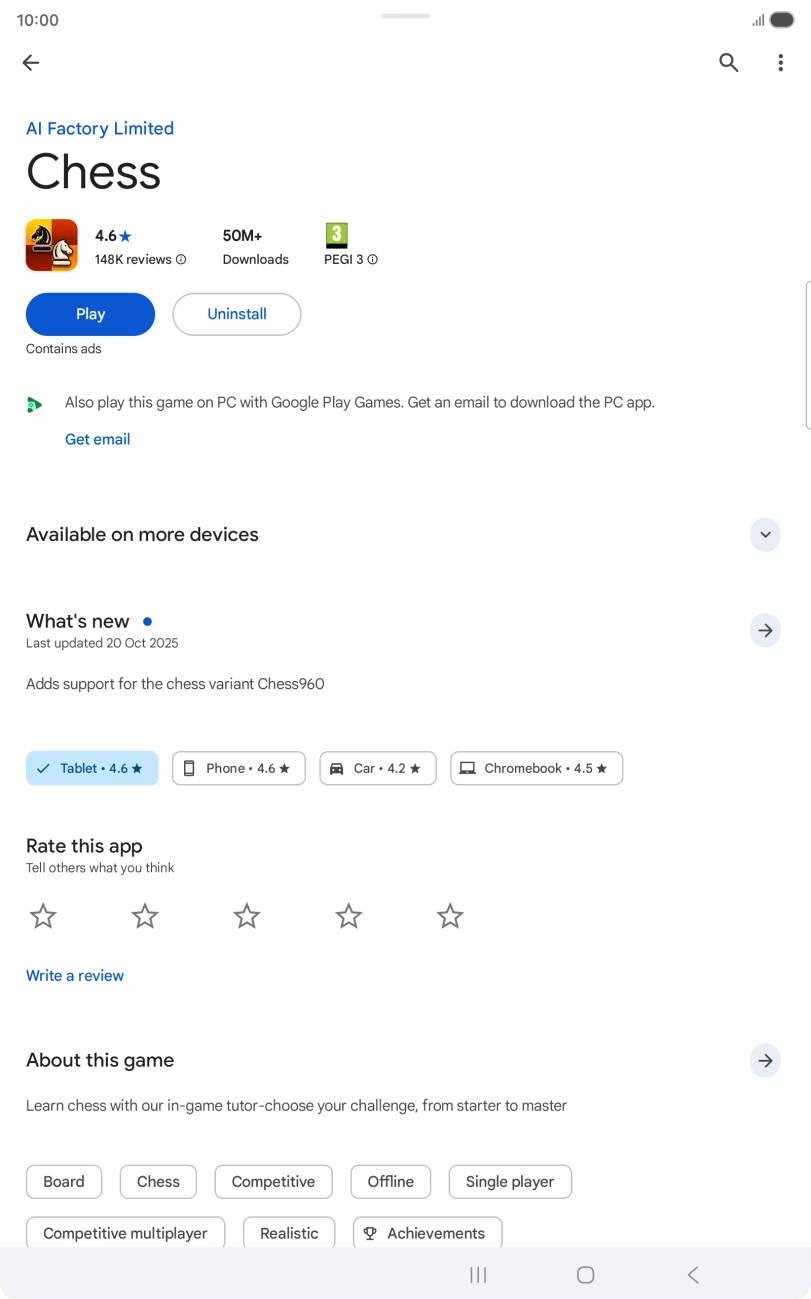Screen dimensions: 811x1299
Task: Tap the Android home navigation button
Action: [586, 1274]
